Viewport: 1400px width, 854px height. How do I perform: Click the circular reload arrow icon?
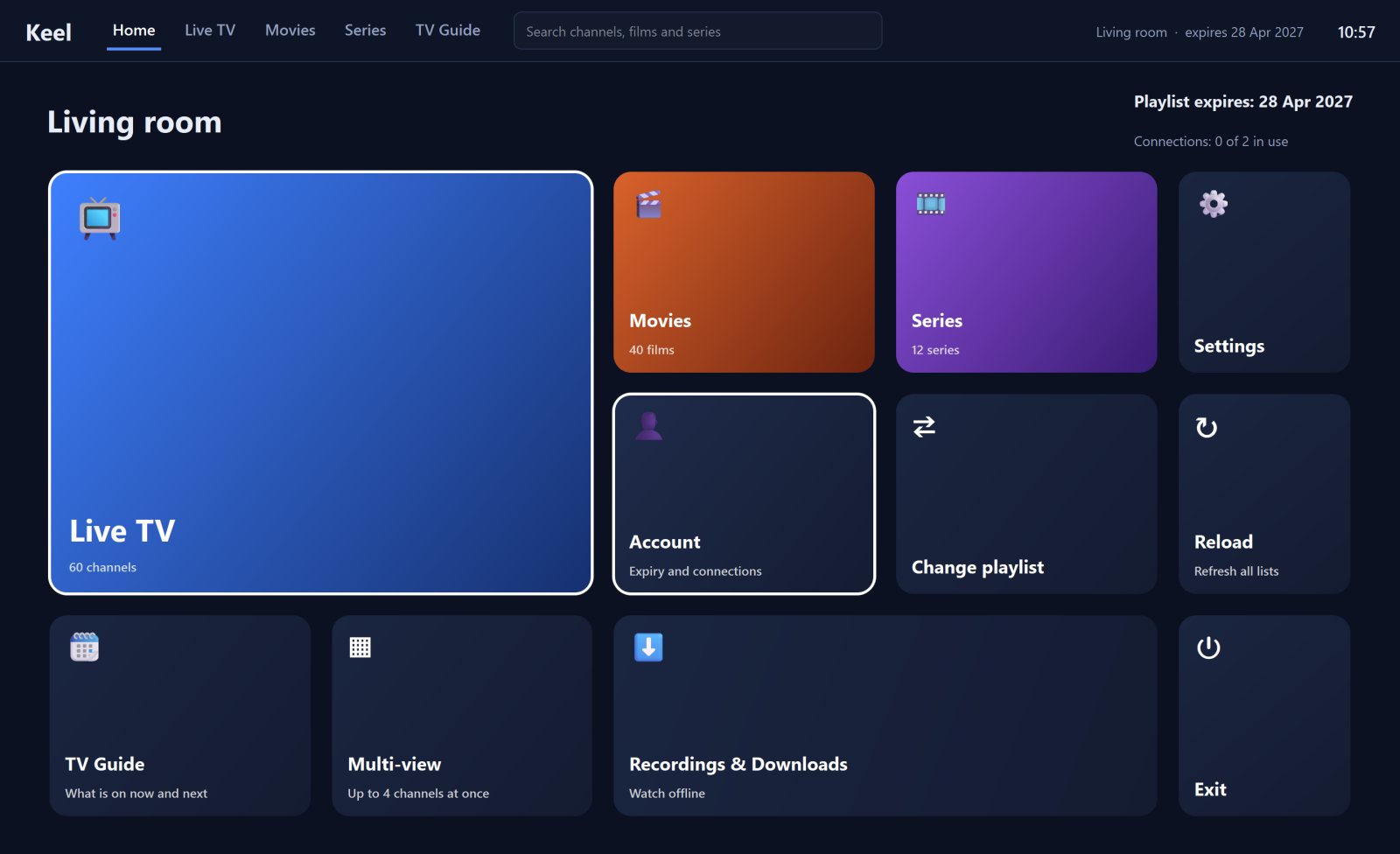pyautogui.click(x=1207, y=427)
